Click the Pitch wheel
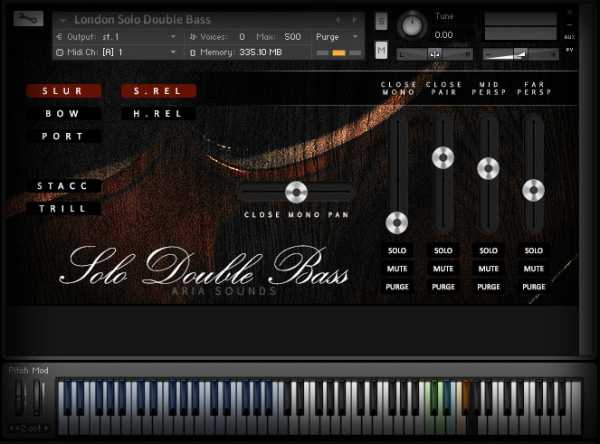 coord(20,398)
